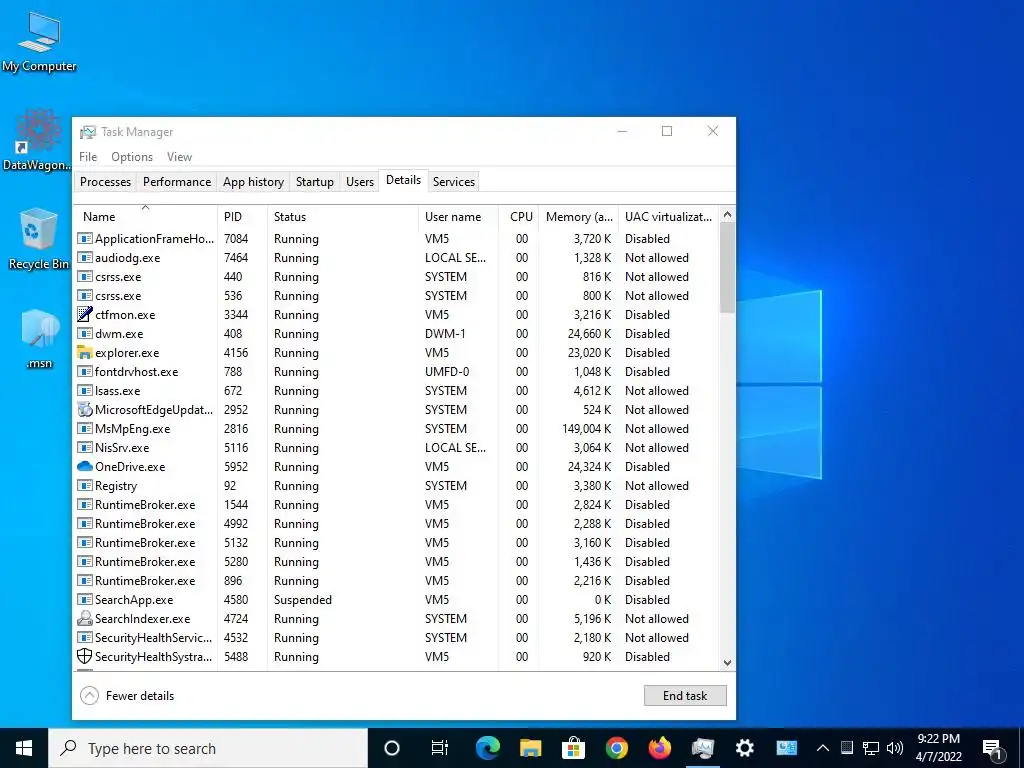Sort by the UAC virtualization column header
This screenshot has width=1024, height=768.
tap(668, 216)
